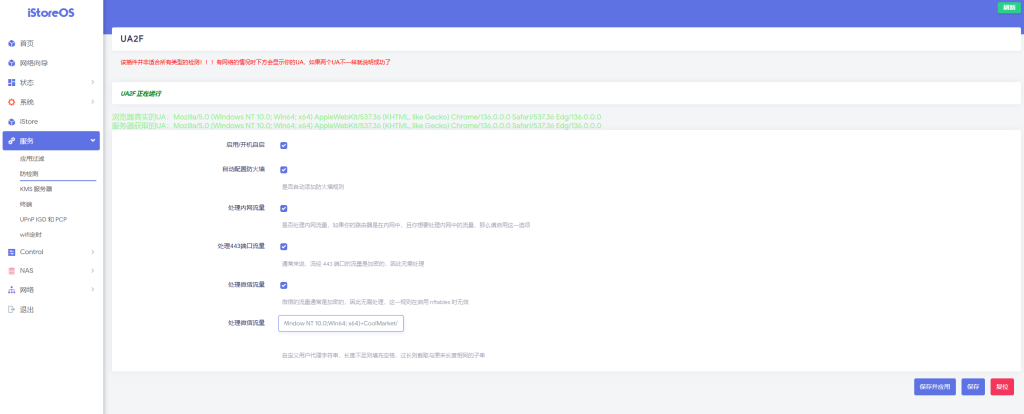Click the 状态 status icon

point(12,82)
